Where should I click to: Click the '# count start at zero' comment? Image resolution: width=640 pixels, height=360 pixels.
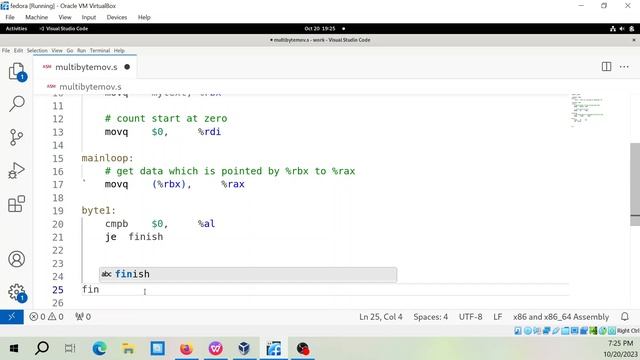tap(166, 119)
